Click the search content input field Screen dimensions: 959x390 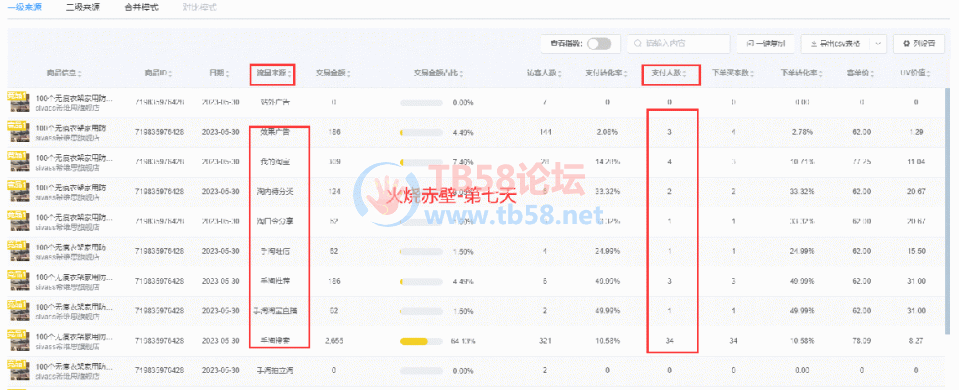coord(678,44)
